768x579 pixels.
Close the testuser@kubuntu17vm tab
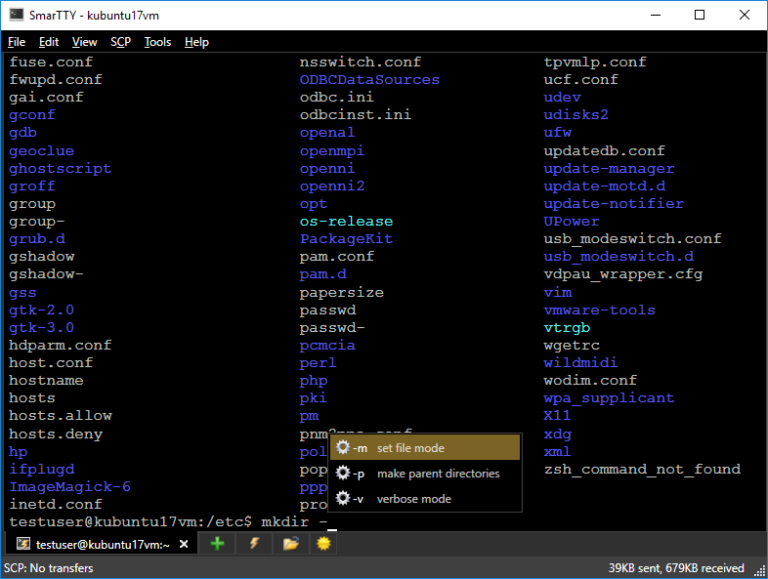(x=184, y=544)
